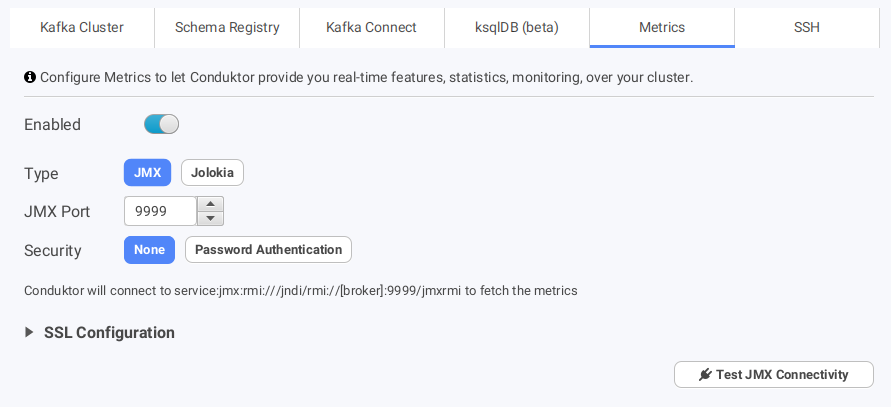Click the info icon beside Configure Metrics
The height and width of the screenshot is (407, 891).
(30, 77)
